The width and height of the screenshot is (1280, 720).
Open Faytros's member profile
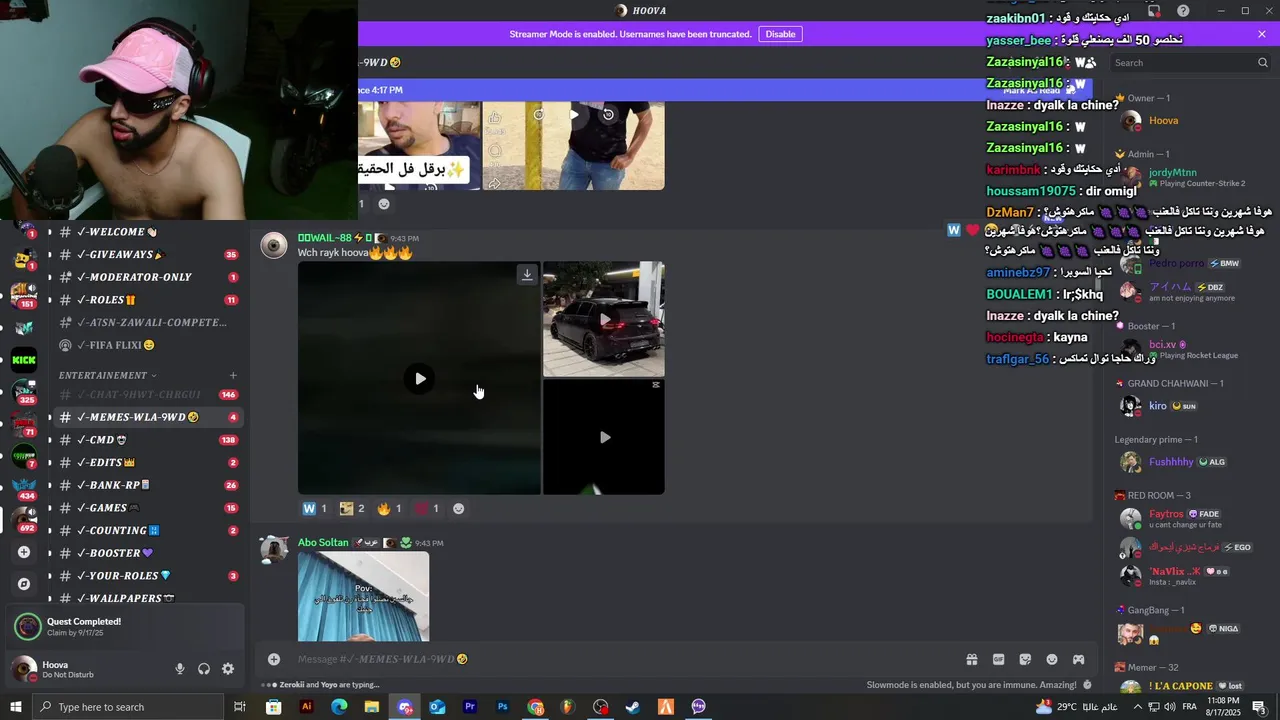click(x=1190, y=519)
